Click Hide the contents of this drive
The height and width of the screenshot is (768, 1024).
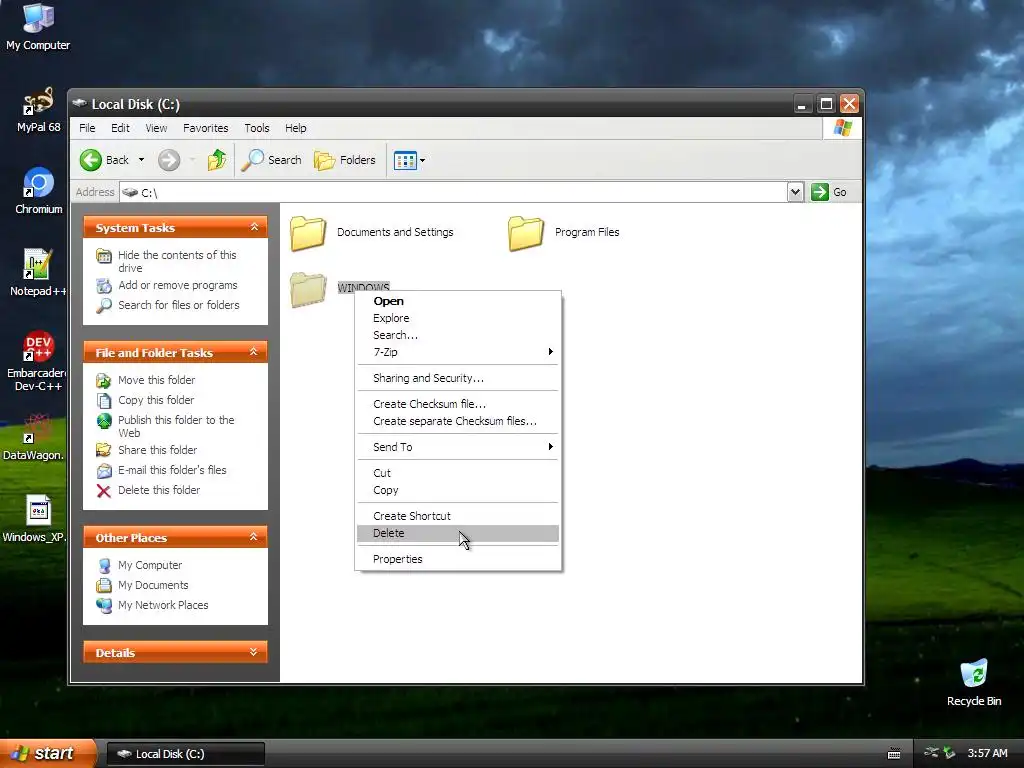coord(177,261)
